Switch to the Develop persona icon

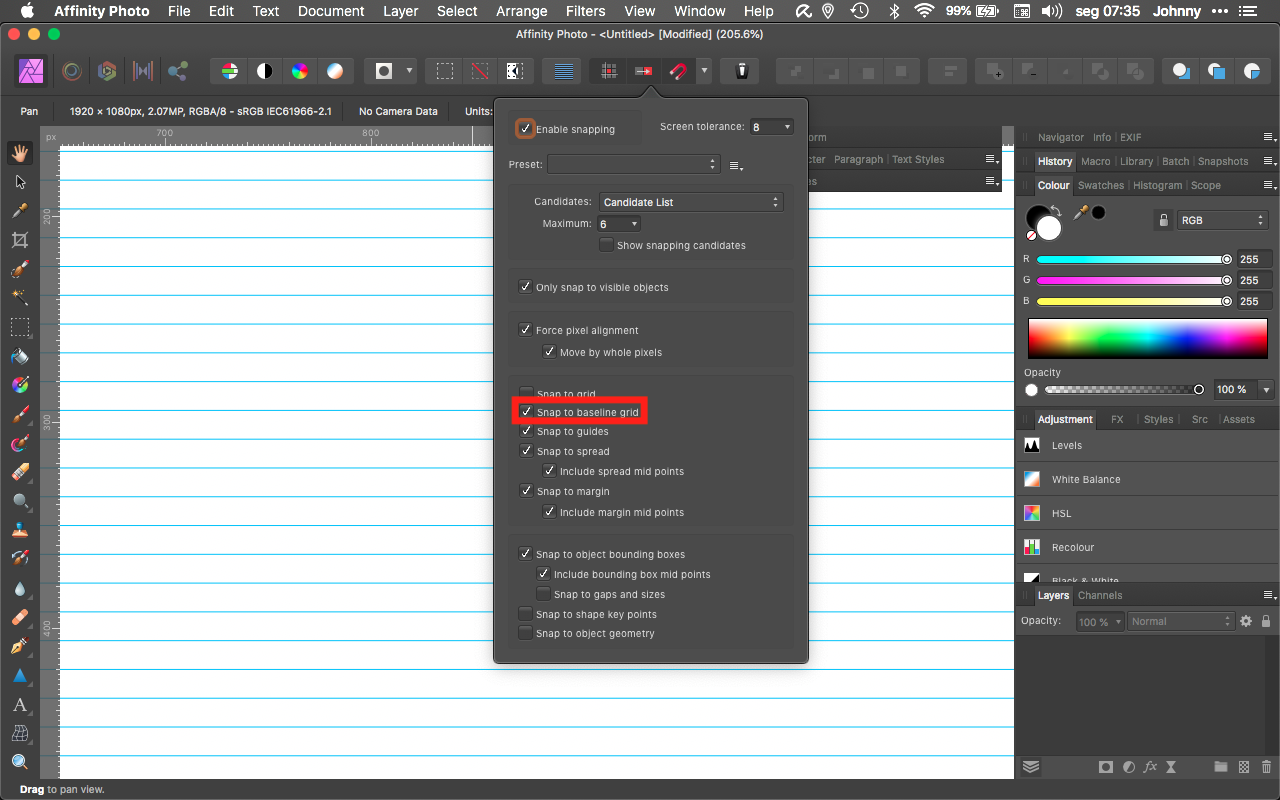(x=107, y=71)
